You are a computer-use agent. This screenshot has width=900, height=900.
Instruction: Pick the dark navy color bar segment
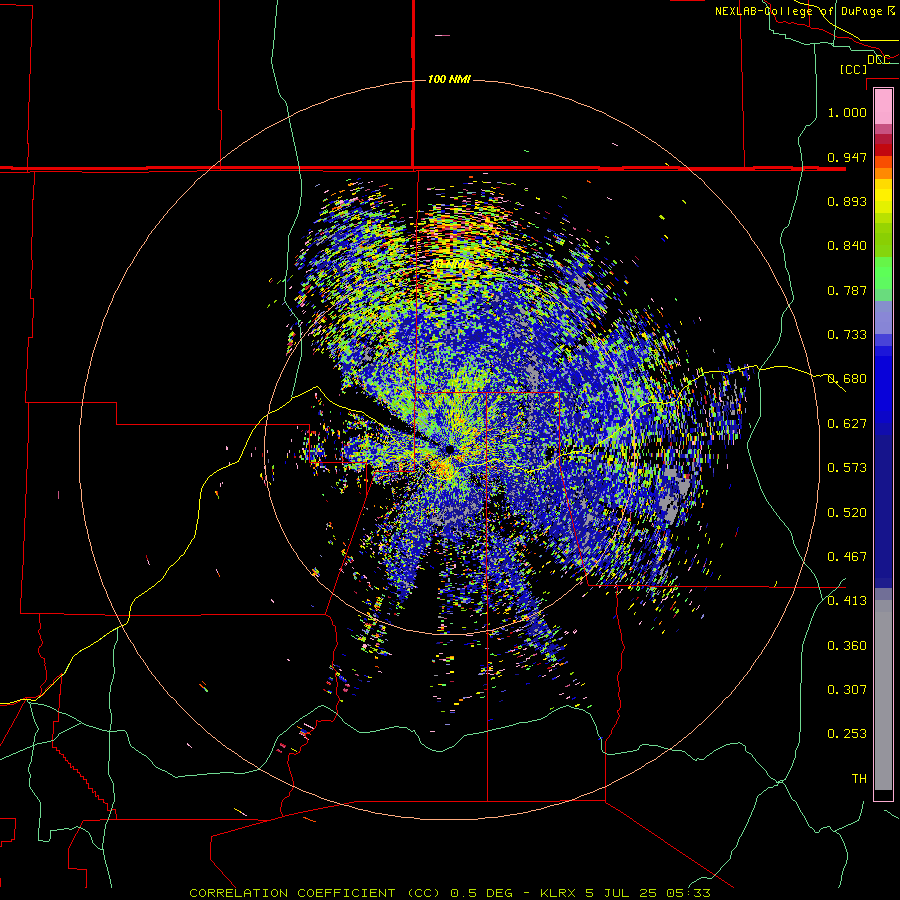click(x=883, y=506)
